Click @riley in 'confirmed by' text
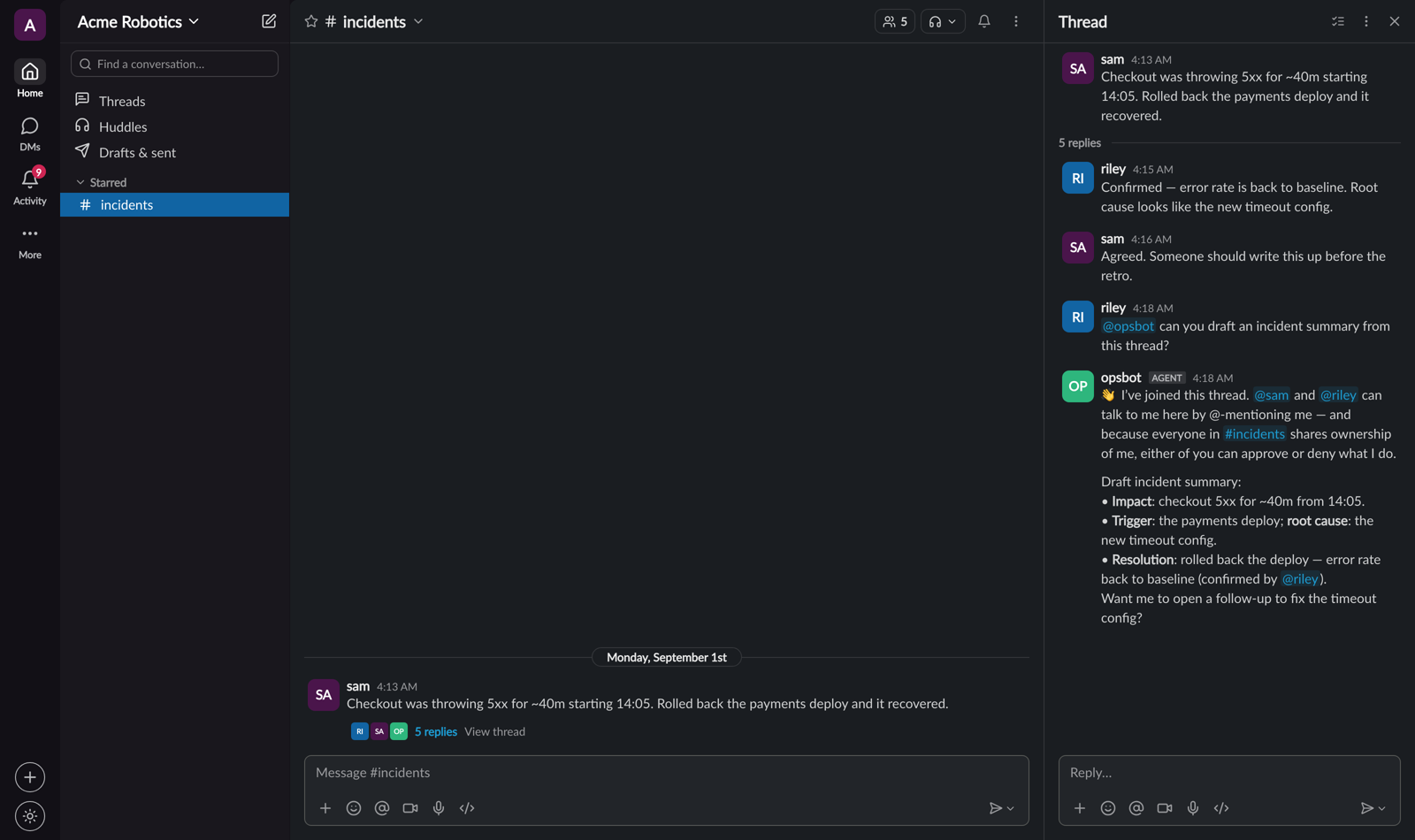1415x840 pixels. (x=1300, y=579)
